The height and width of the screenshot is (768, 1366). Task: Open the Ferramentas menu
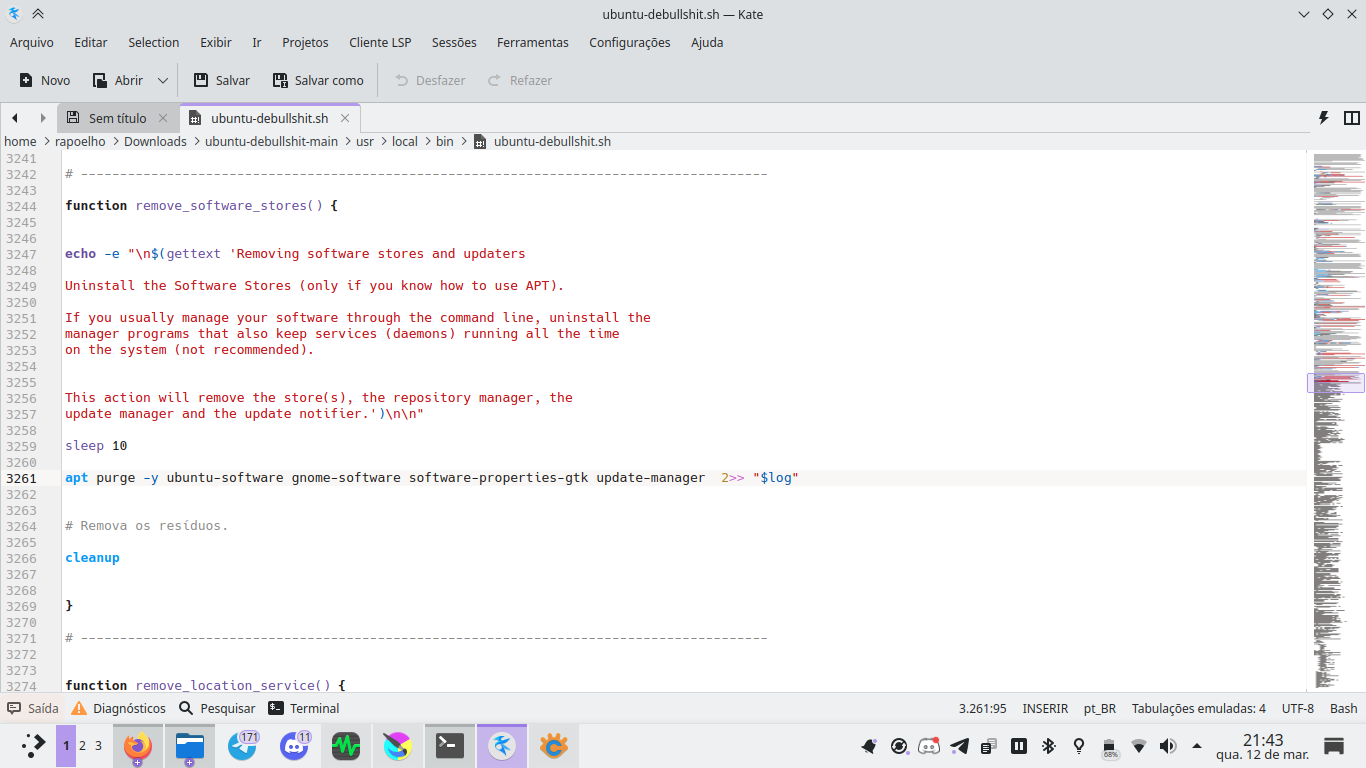533,42
